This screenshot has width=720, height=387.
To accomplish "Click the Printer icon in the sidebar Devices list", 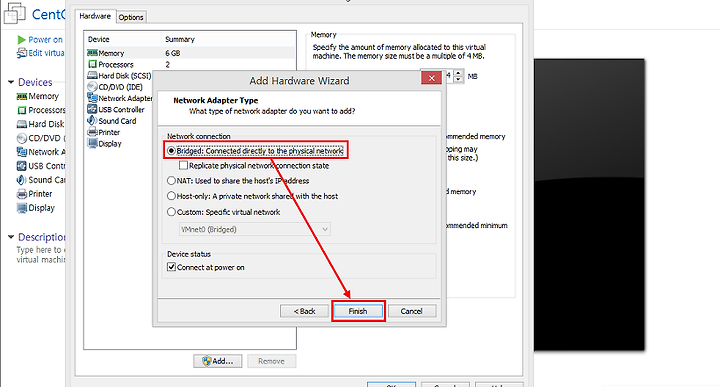I will click(x=22, y=194).
